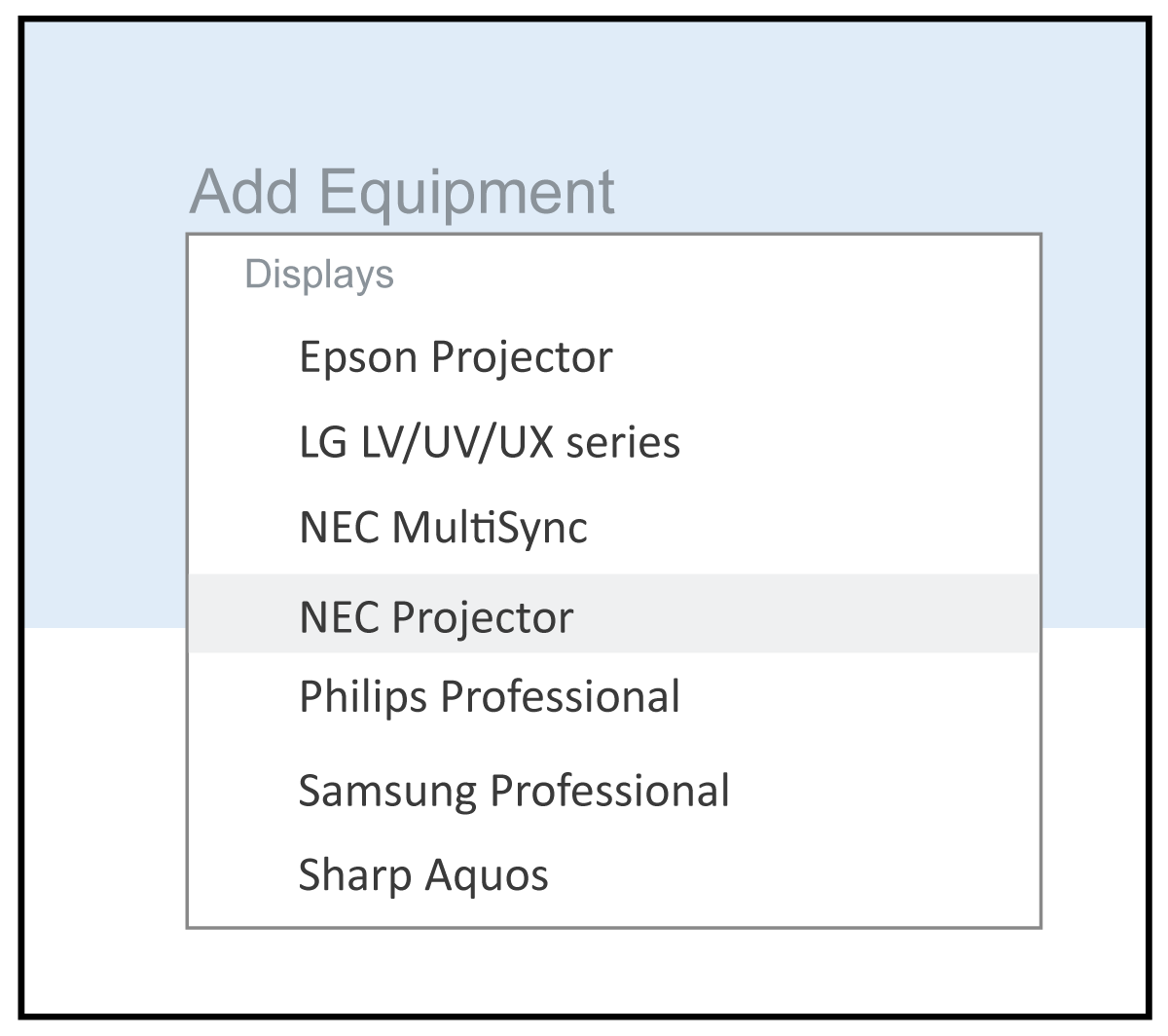
Task: Click the Add Equipment heading
Action: click(402, 192)
